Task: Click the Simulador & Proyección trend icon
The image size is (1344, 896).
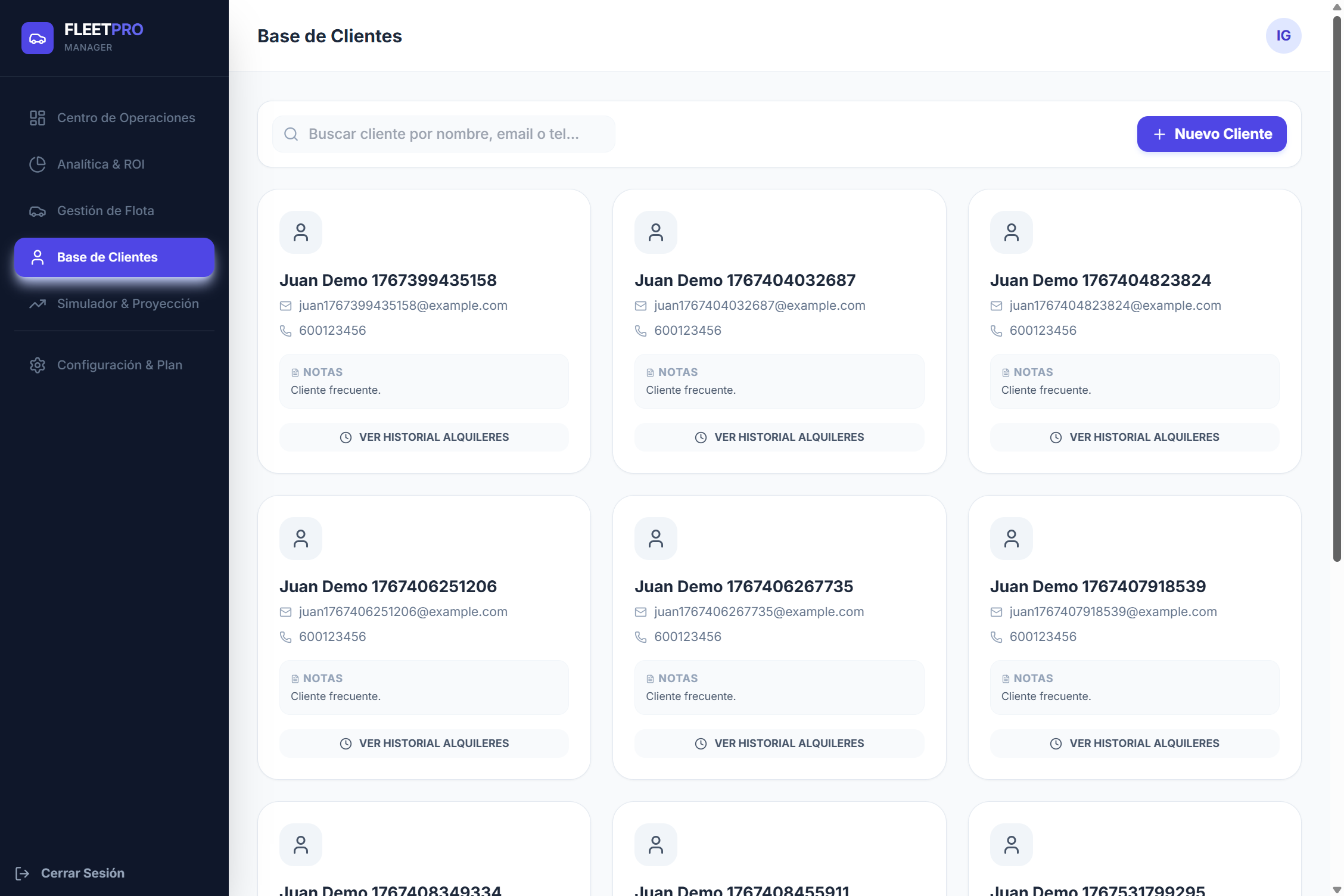Action: [x=37, y=303]
